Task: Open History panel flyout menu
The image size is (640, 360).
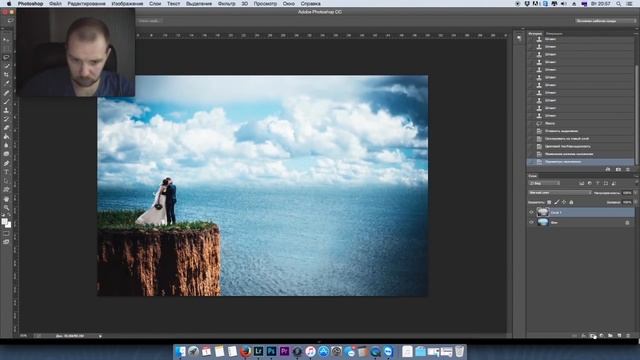Action: tap(636, 33)
